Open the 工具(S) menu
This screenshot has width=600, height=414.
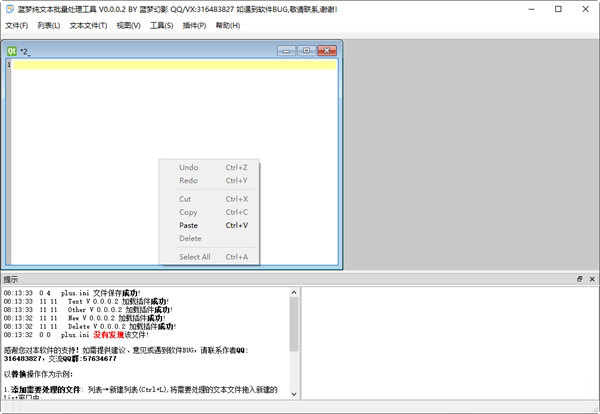161,26
